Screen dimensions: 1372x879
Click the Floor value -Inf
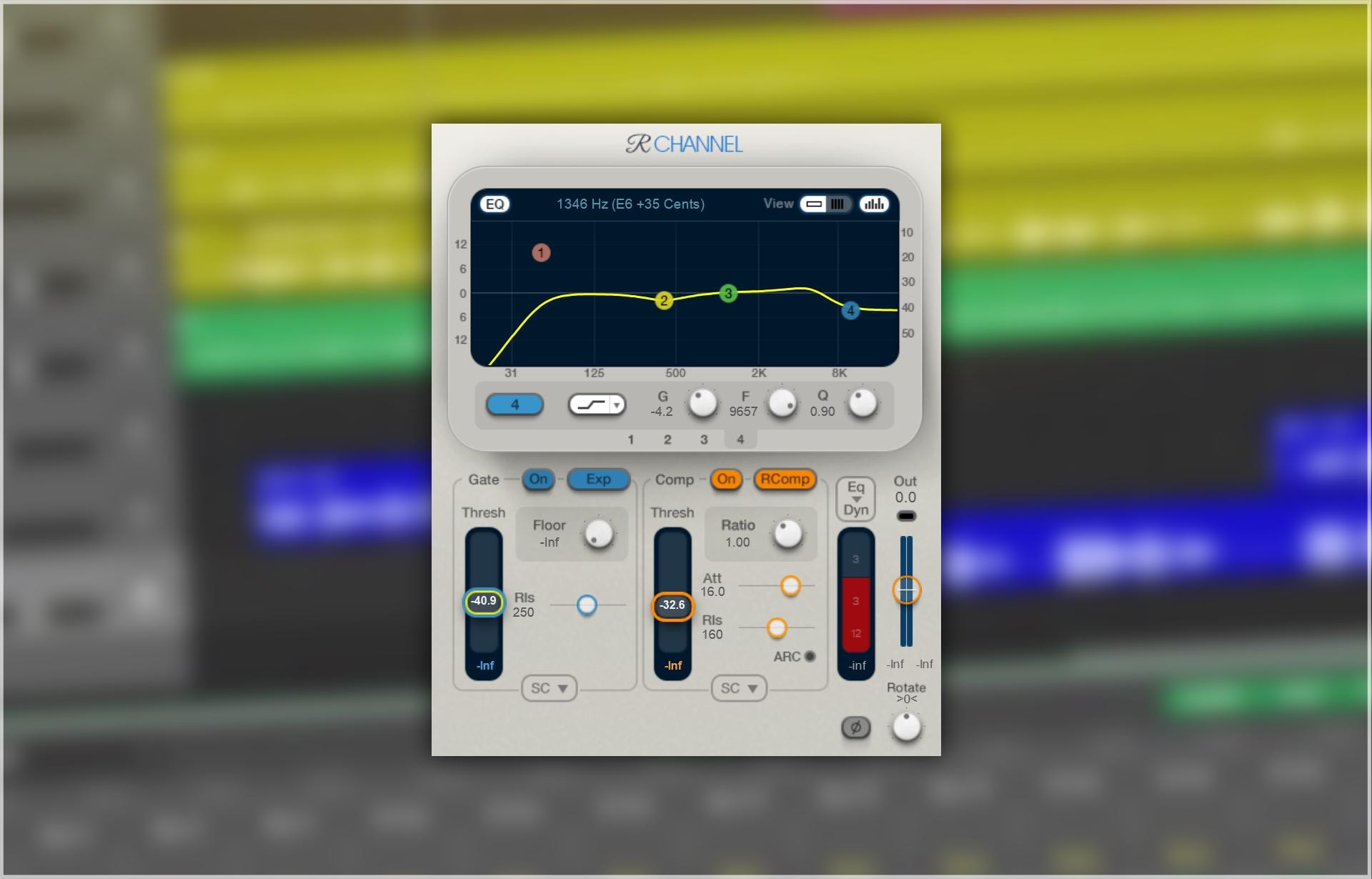pyautogui.click(x=549, y=542)
